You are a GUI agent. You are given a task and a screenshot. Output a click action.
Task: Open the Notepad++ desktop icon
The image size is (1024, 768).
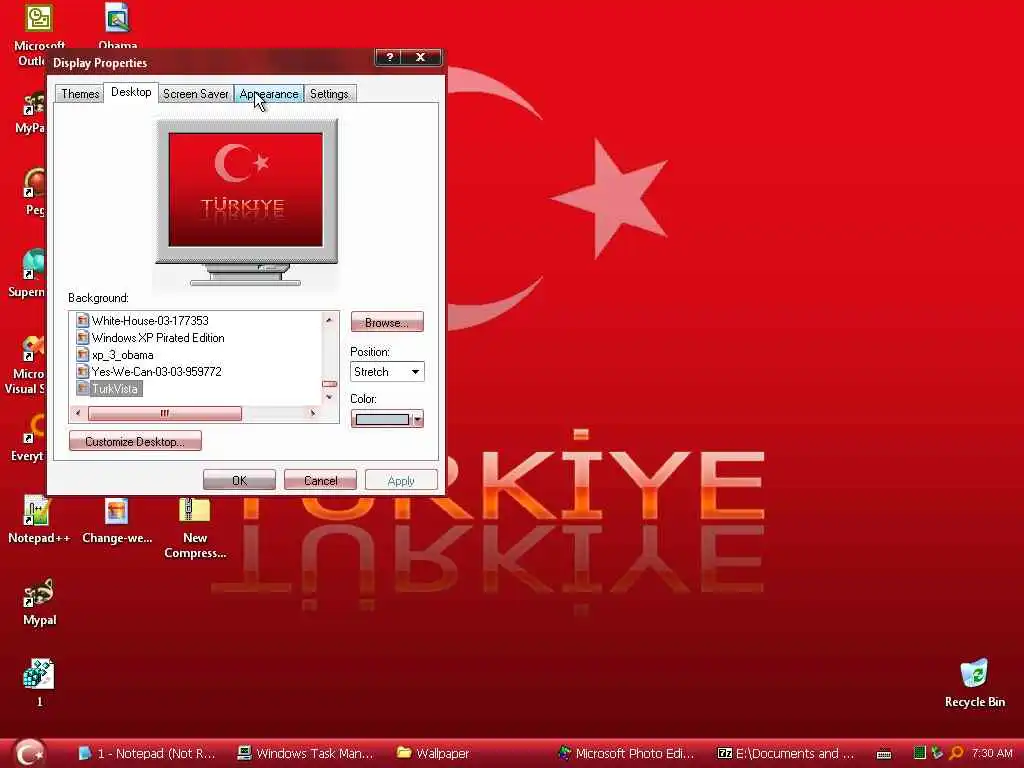pyautogui.click(x=39, y=520)
